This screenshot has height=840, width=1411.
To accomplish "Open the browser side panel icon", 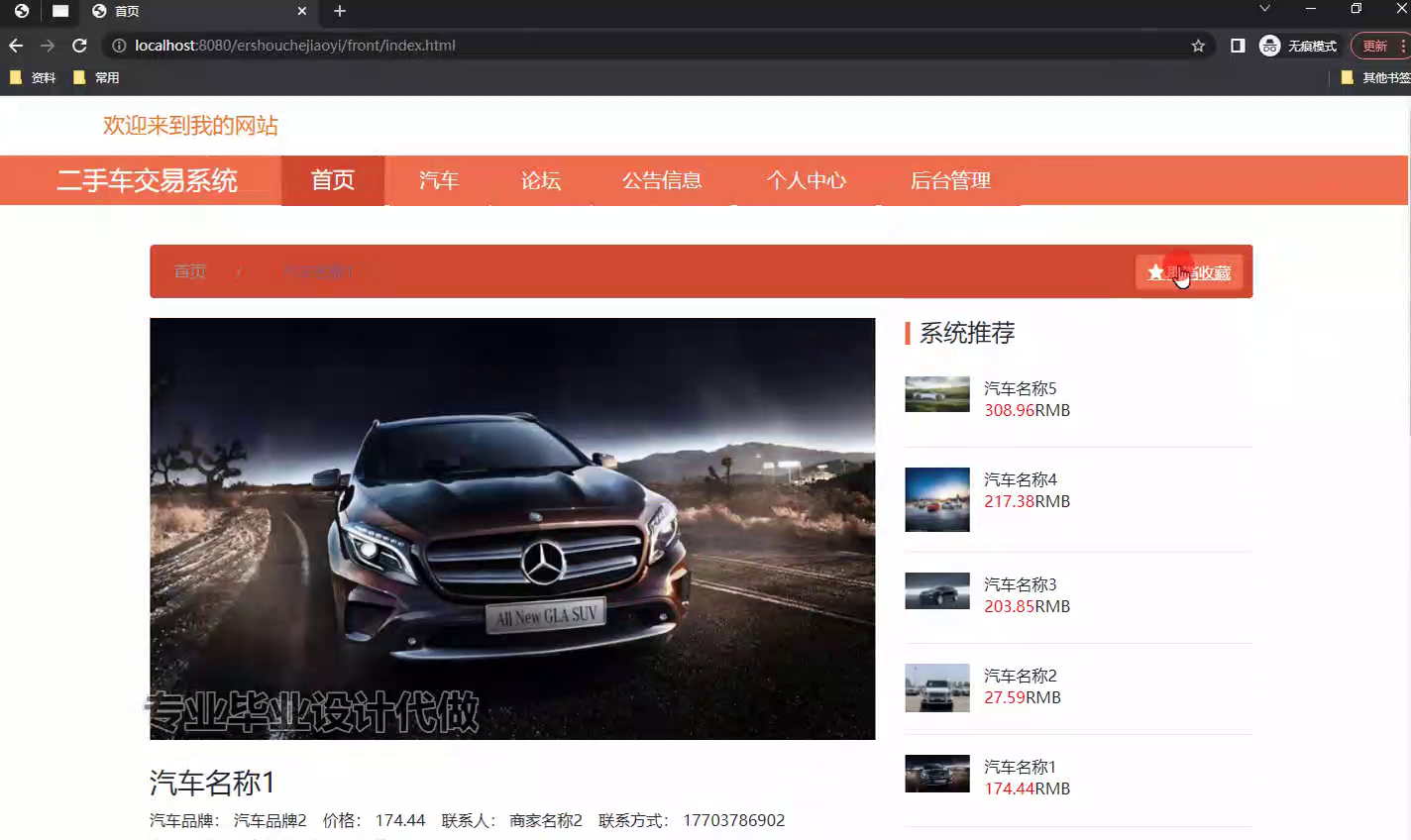I will point(1238,46).
